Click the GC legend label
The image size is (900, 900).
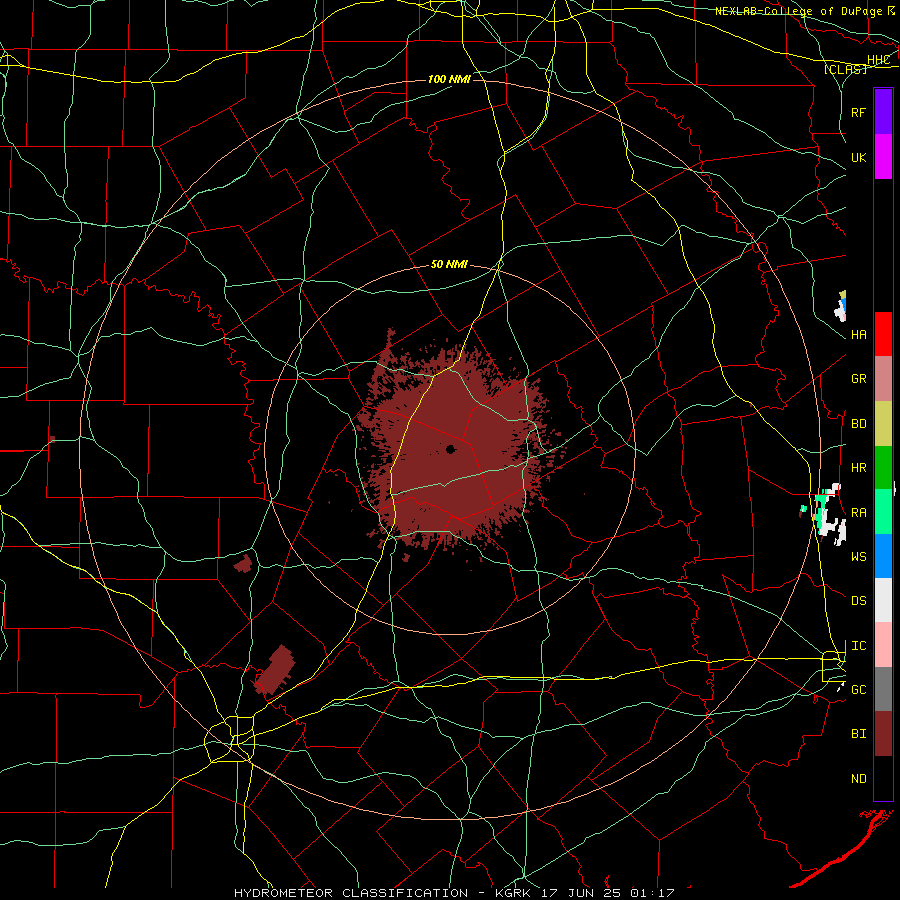858,690
